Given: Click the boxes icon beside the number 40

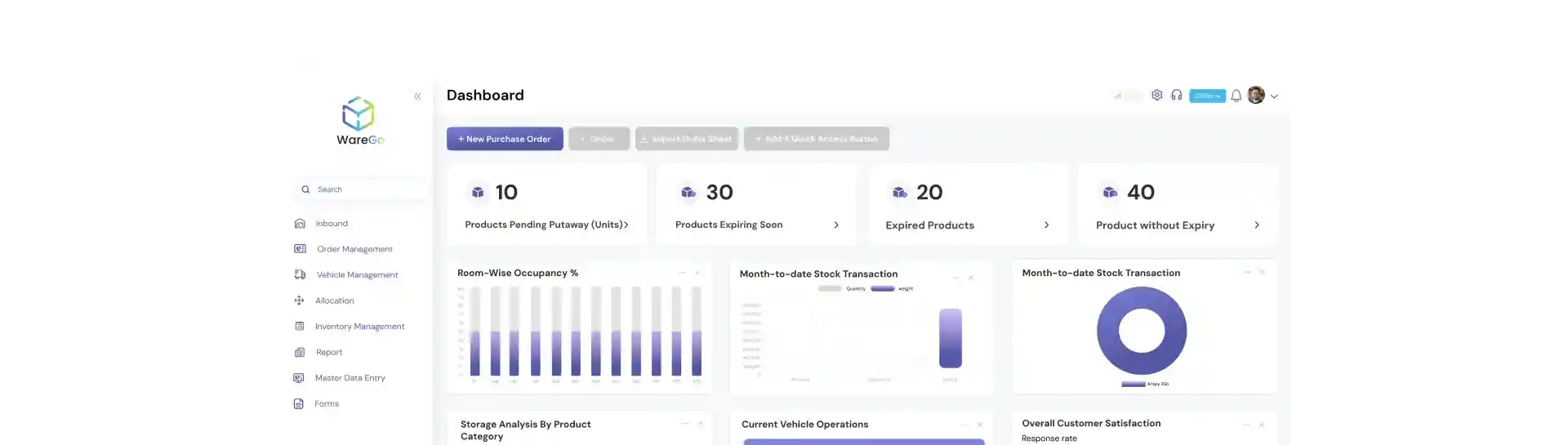Looking at the screenshot, I should coord(1110,193).
